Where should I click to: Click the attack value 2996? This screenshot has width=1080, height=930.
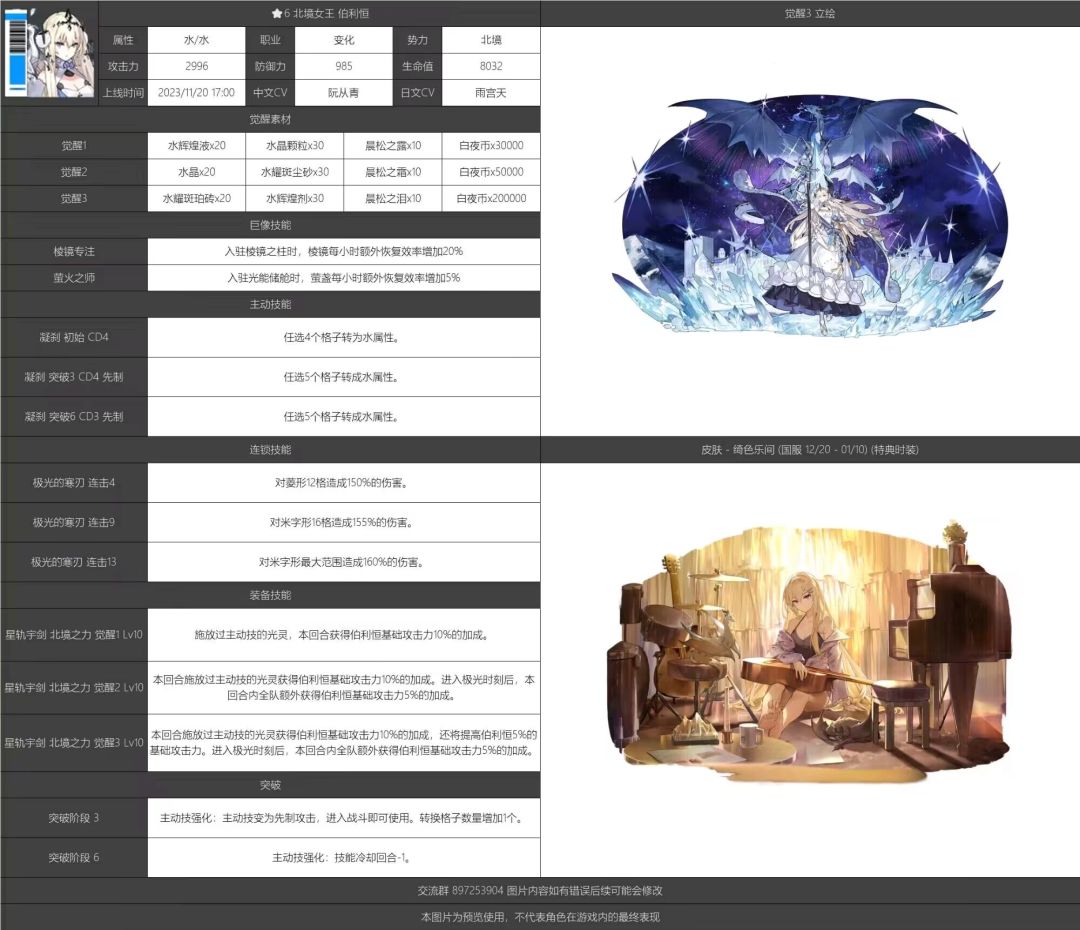[x=196, y=66]
